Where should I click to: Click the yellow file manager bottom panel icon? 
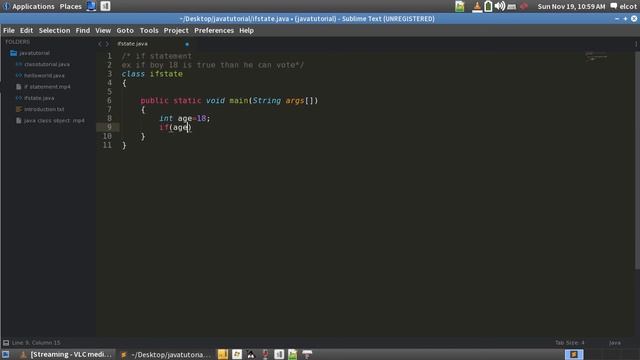[x=223, y=355]
